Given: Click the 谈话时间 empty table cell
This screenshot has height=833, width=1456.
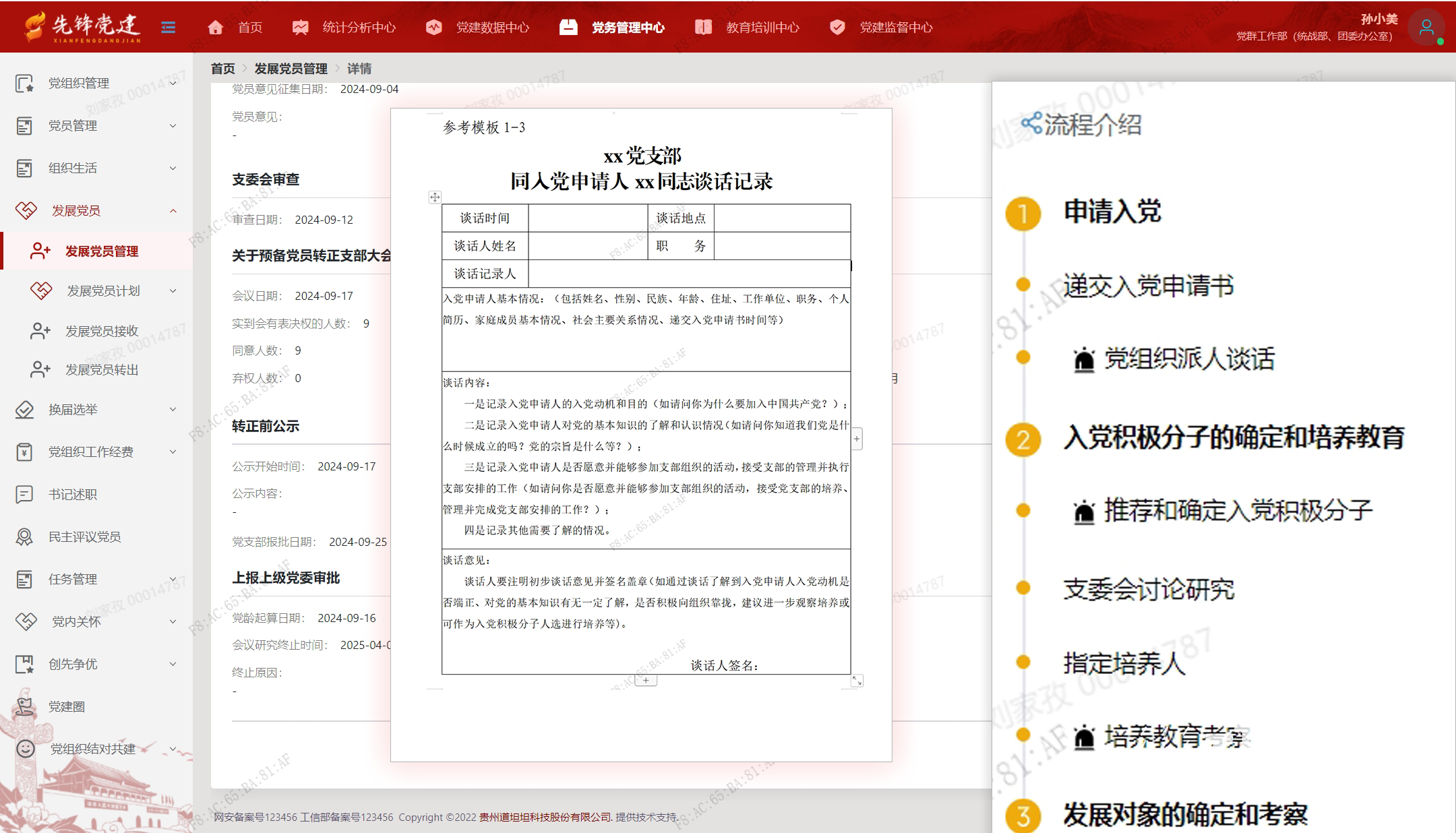Looking at the screenshot, I should 588,218.
